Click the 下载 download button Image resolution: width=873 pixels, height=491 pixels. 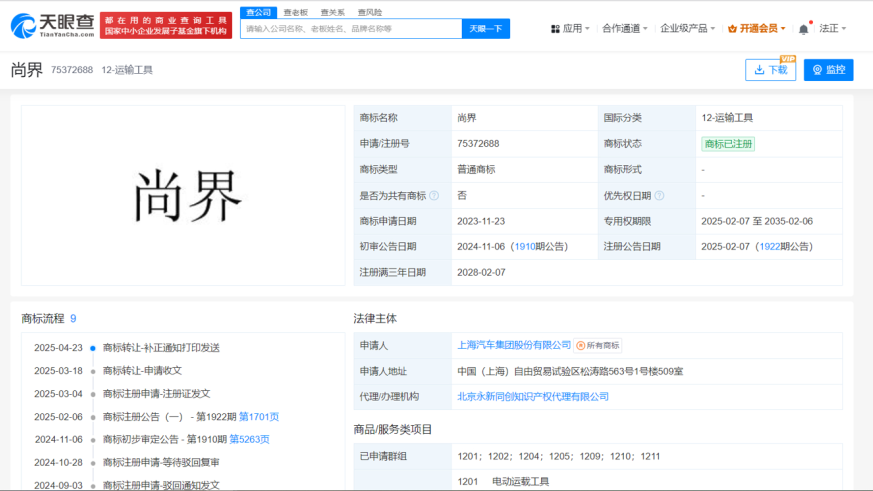pos(771,70)
